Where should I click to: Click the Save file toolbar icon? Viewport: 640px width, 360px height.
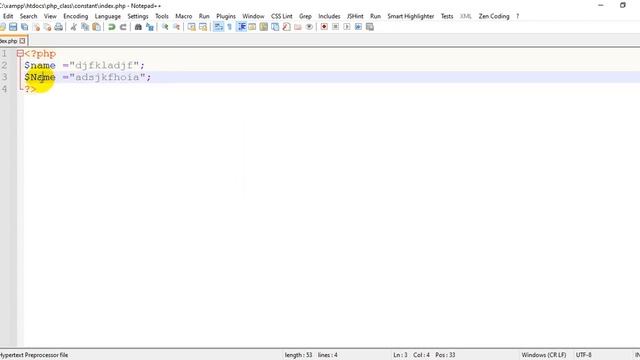click(13, 27)
